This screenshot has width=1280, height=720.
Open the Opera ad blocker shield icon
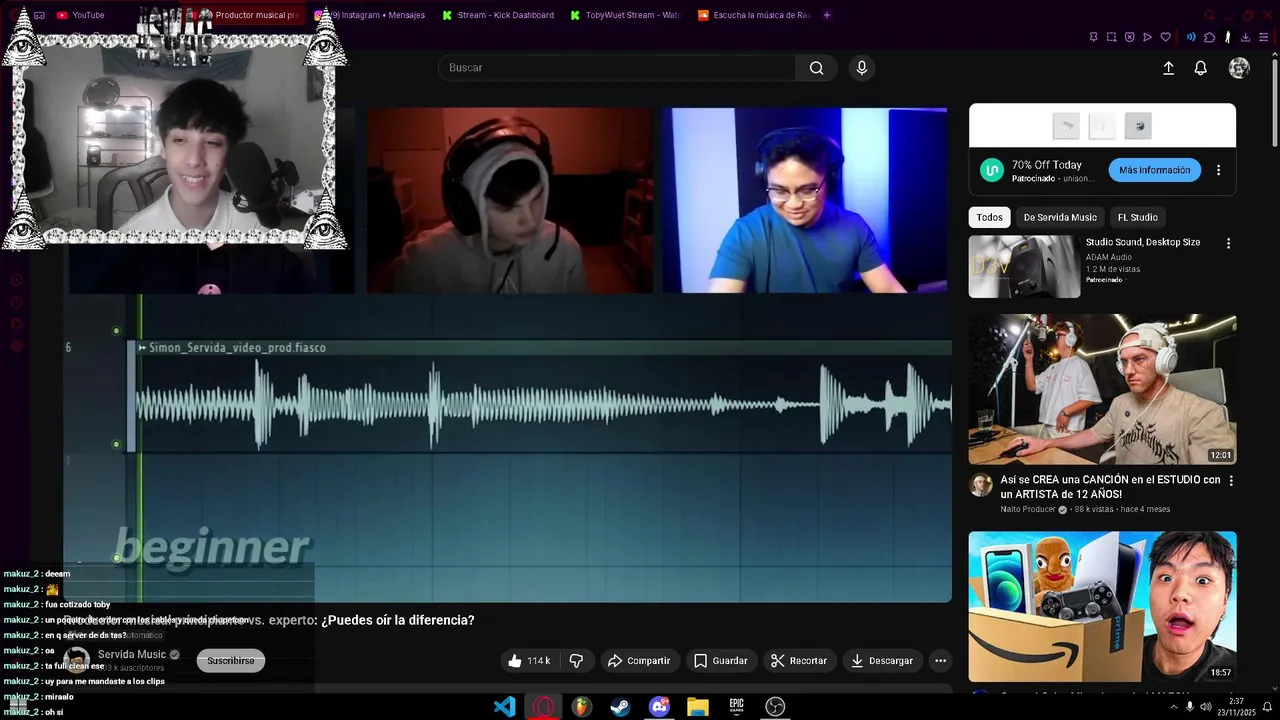pos(1129,37)
